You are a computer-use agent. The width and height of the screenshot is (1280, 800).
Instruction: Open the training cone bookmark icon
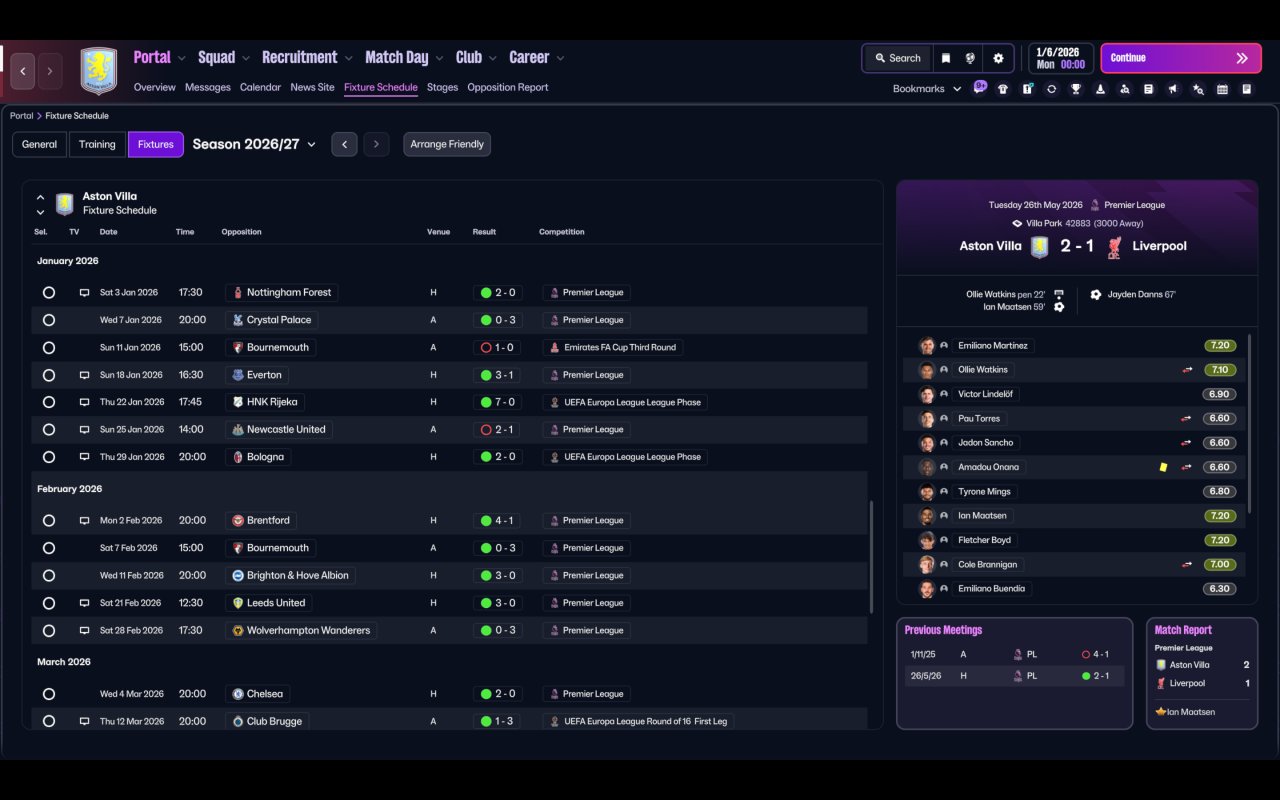point(1100,89)
